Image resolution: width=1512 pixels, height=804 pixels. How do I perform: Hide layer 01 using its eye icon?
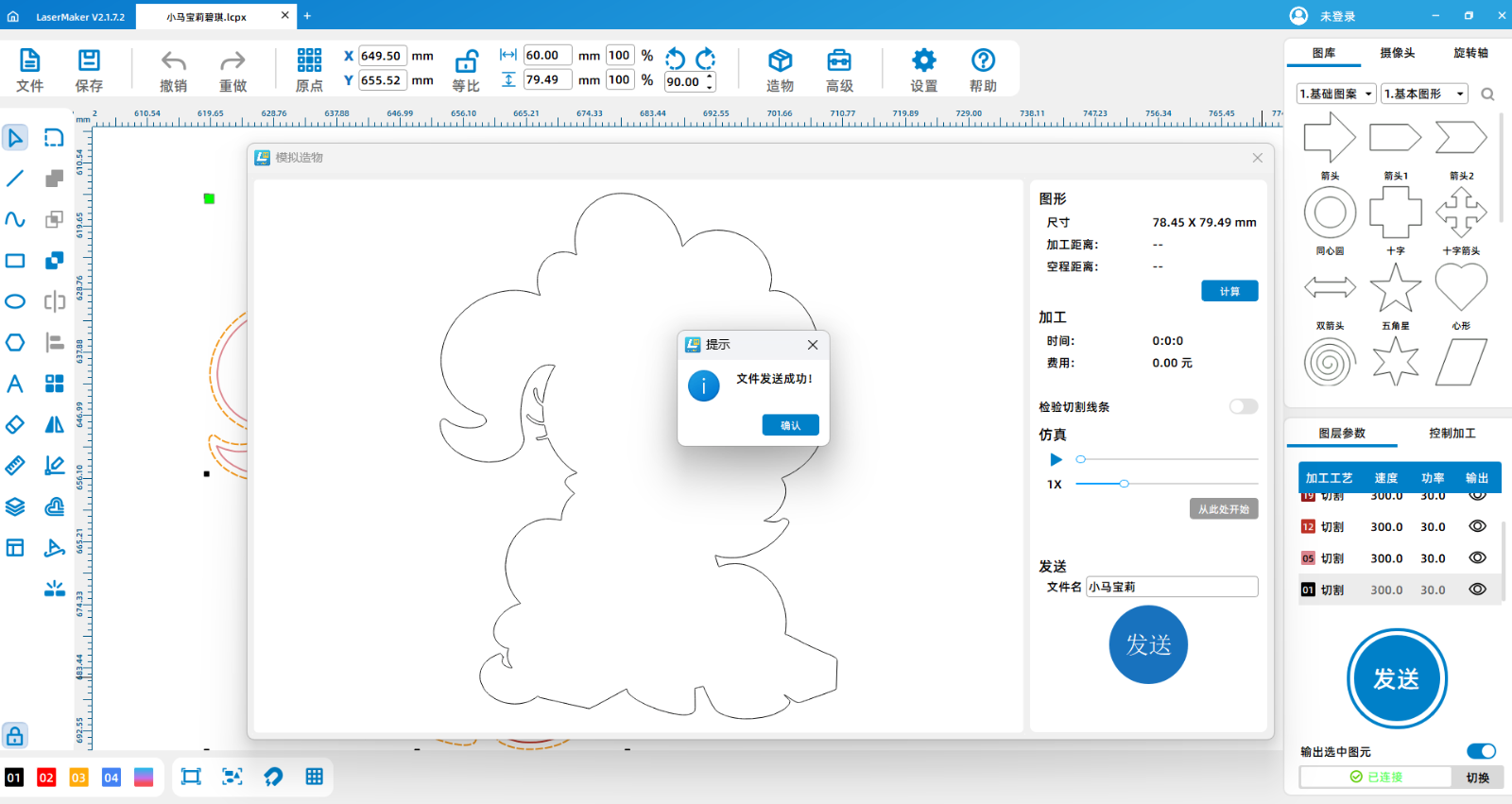click(x=1478, y=590)
